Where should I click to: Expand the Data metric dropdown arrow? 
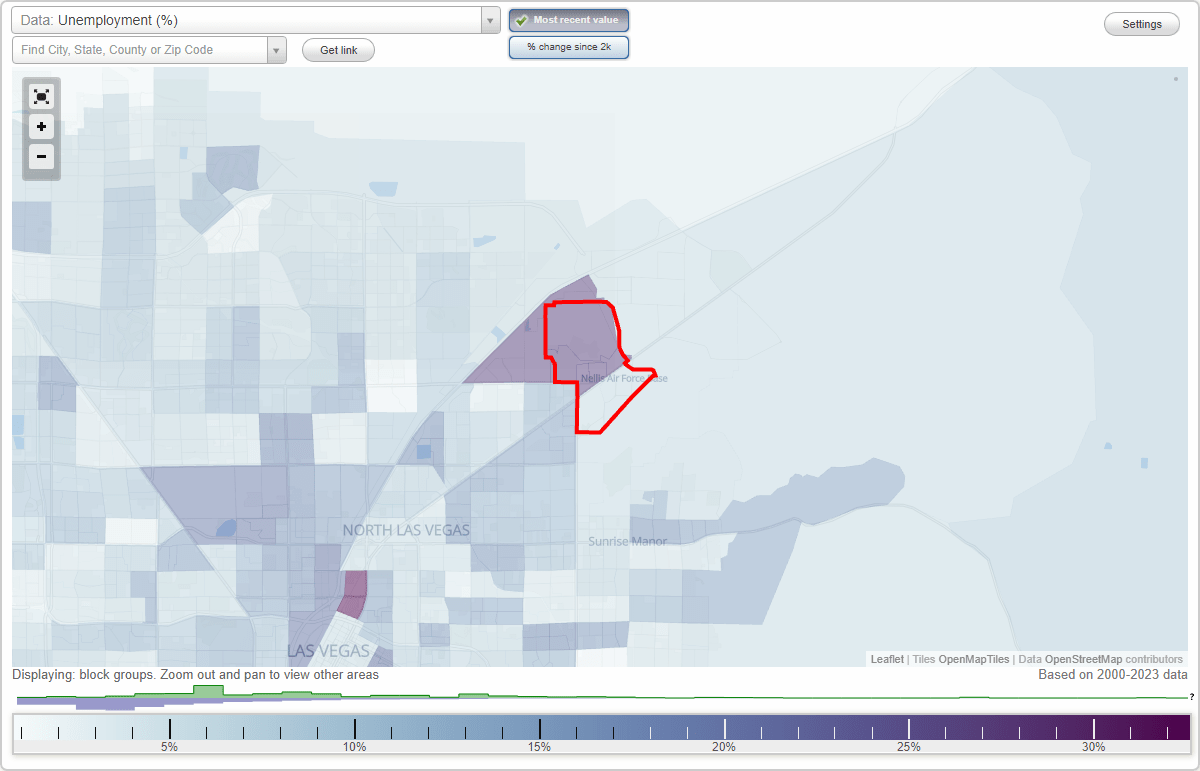(489, 19)
